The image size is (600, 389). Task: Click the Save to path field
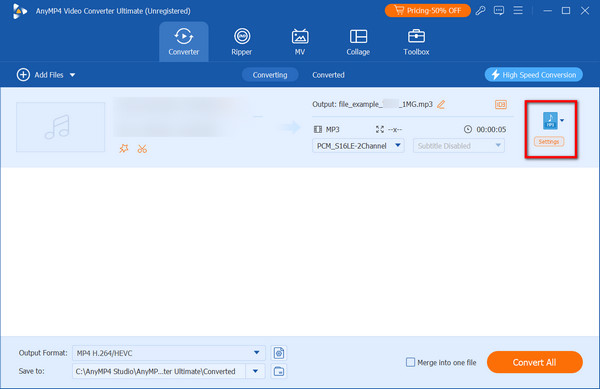[x=158, y=371]
